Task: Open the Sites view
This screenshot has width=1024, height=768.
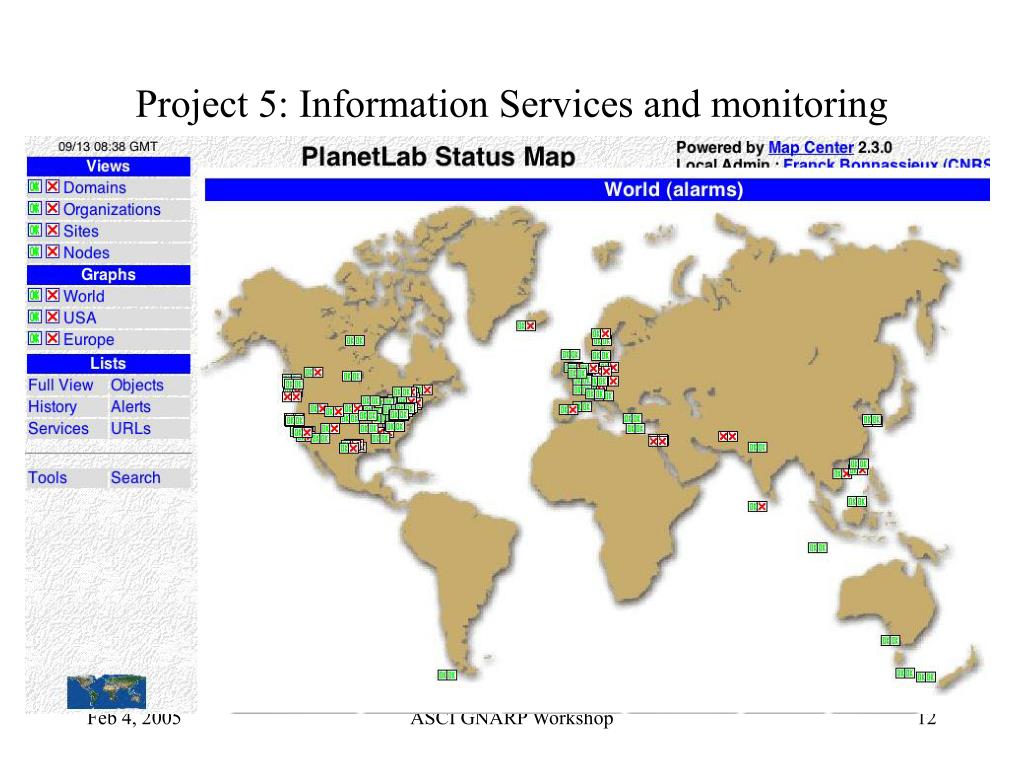Action: (81, 231)
